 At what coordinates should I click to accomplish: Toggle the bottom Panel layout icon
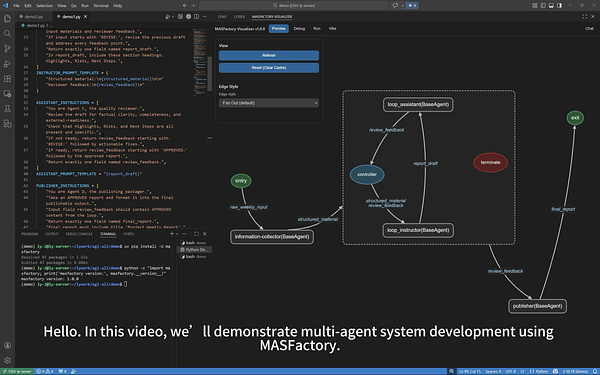(551, 5)
